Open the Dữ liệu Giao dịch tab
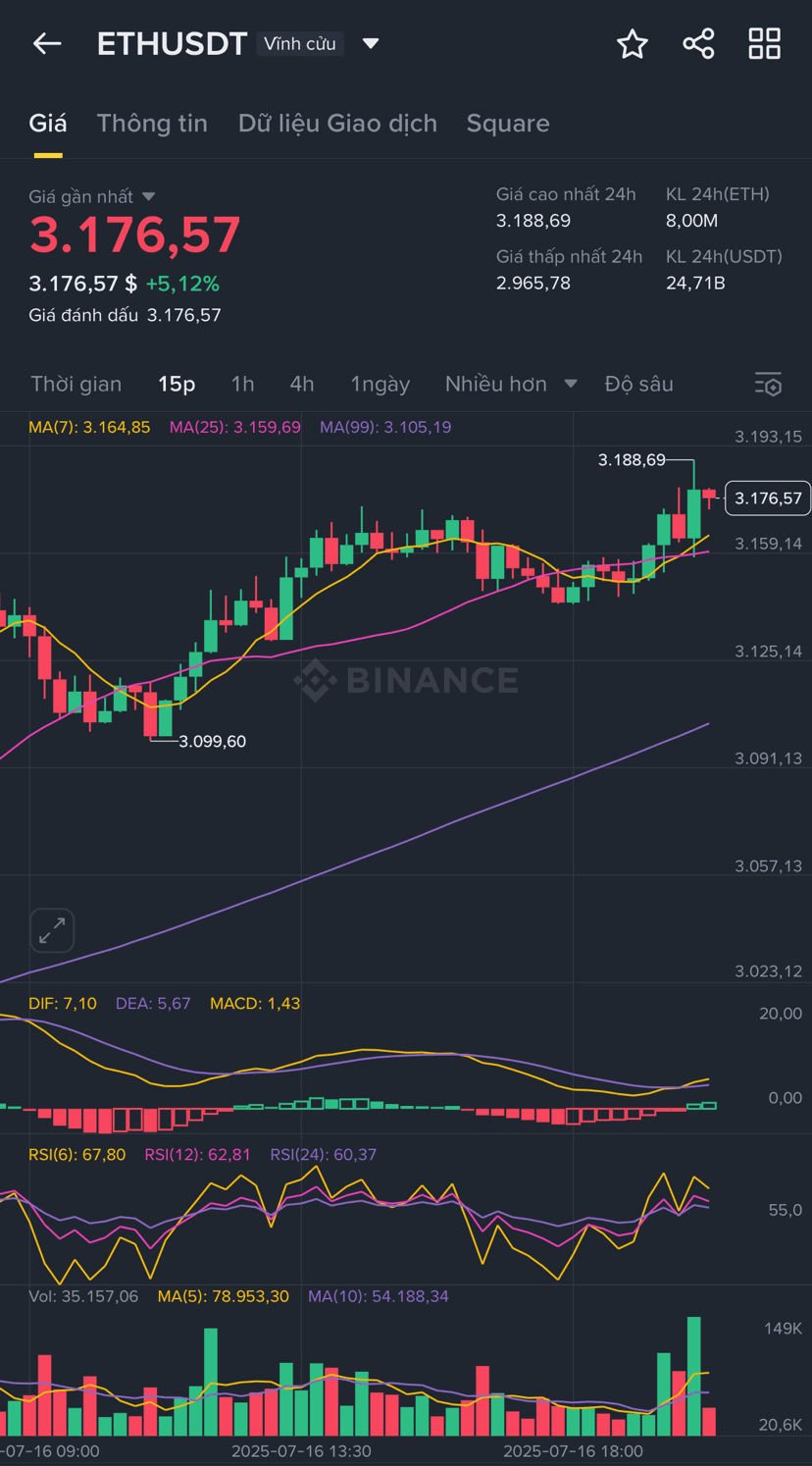This screenshot has width=812, height=1466. pyautogui.click(x=337, y=124)
